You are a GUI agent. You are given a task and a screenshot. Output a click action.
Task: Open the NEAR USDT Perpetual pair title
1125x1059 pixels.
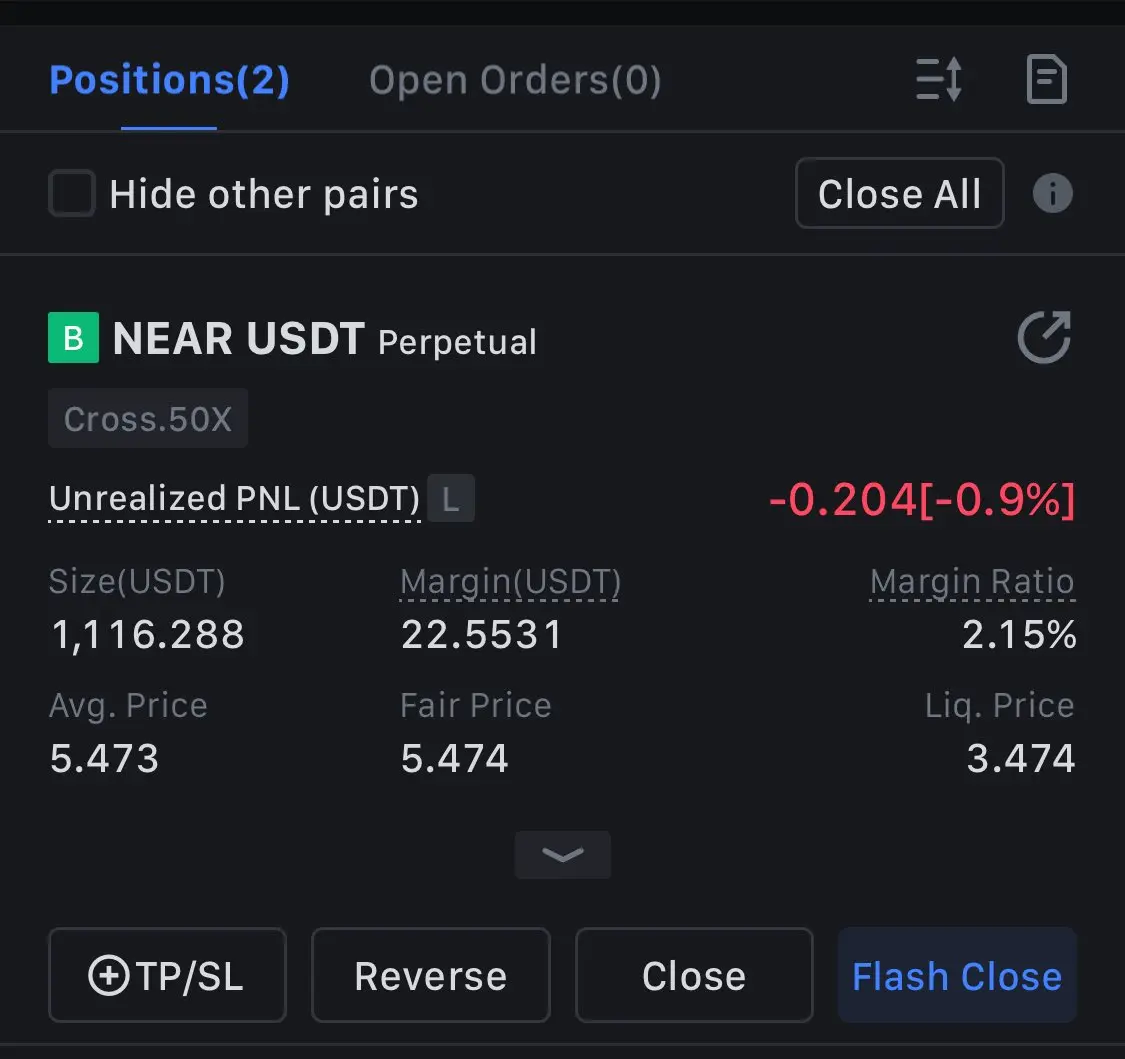[x=324, y=339]
